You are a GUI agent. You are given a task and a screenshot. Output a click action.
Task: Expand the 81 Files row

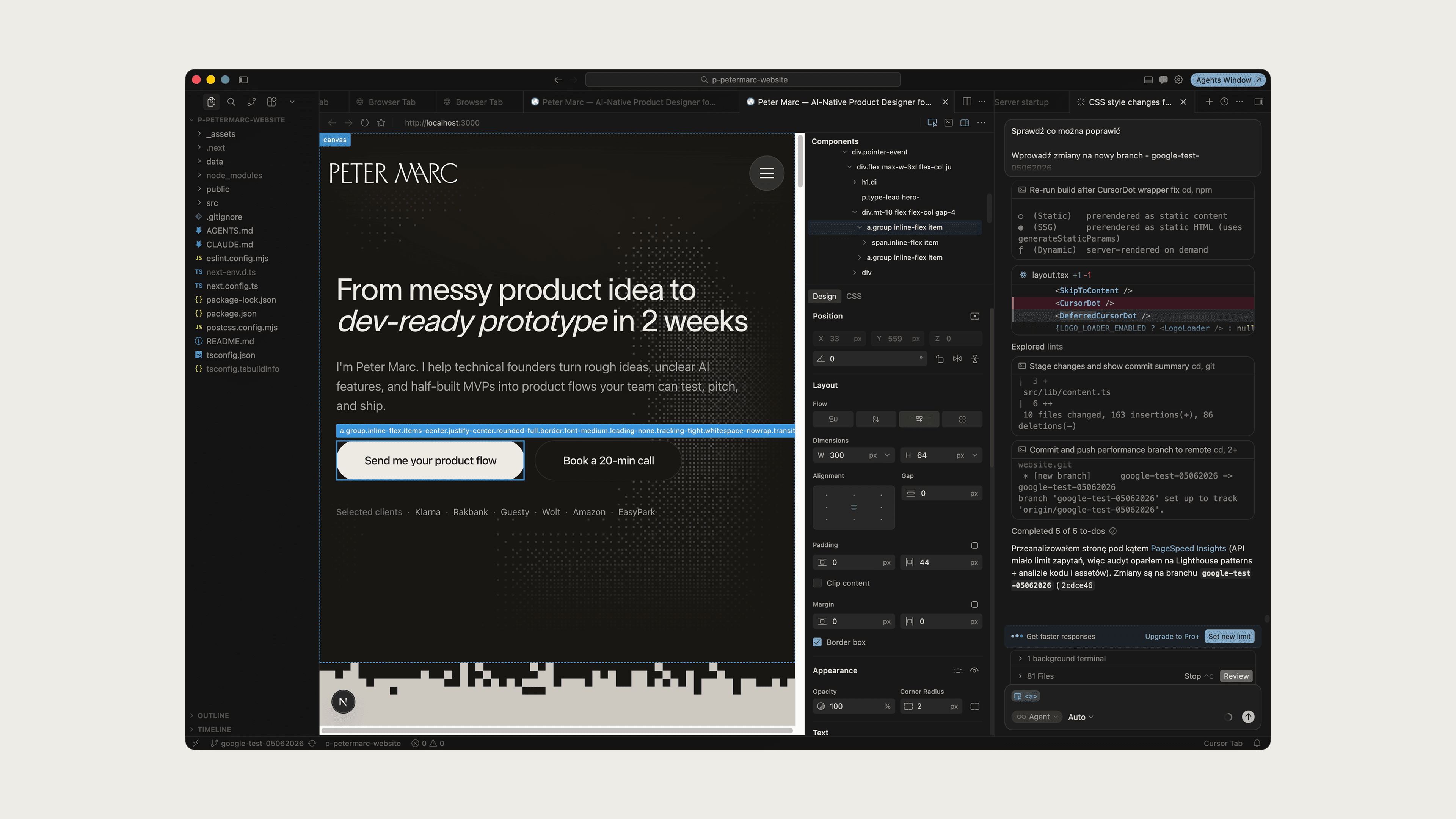click(1040, 676)
